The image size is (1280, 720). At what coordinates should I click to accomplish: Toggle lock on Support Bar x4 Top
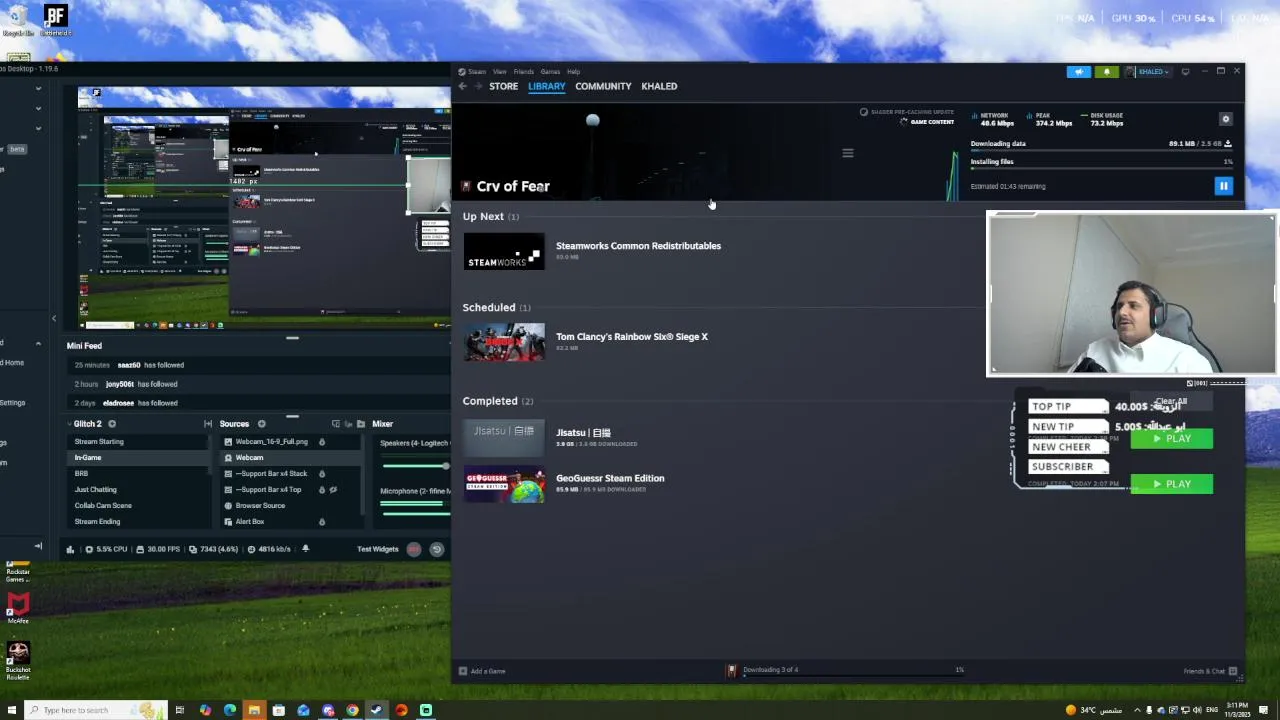[x=322, y=490]
